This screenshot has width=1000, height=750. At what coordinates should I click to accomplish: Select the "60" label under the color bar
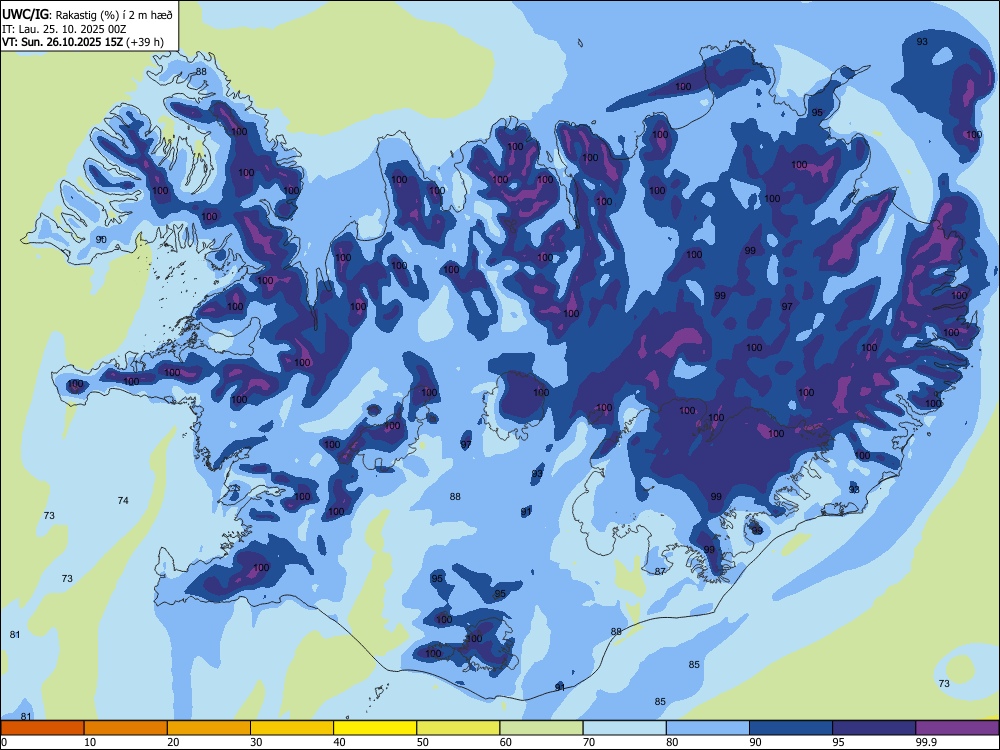506,742
